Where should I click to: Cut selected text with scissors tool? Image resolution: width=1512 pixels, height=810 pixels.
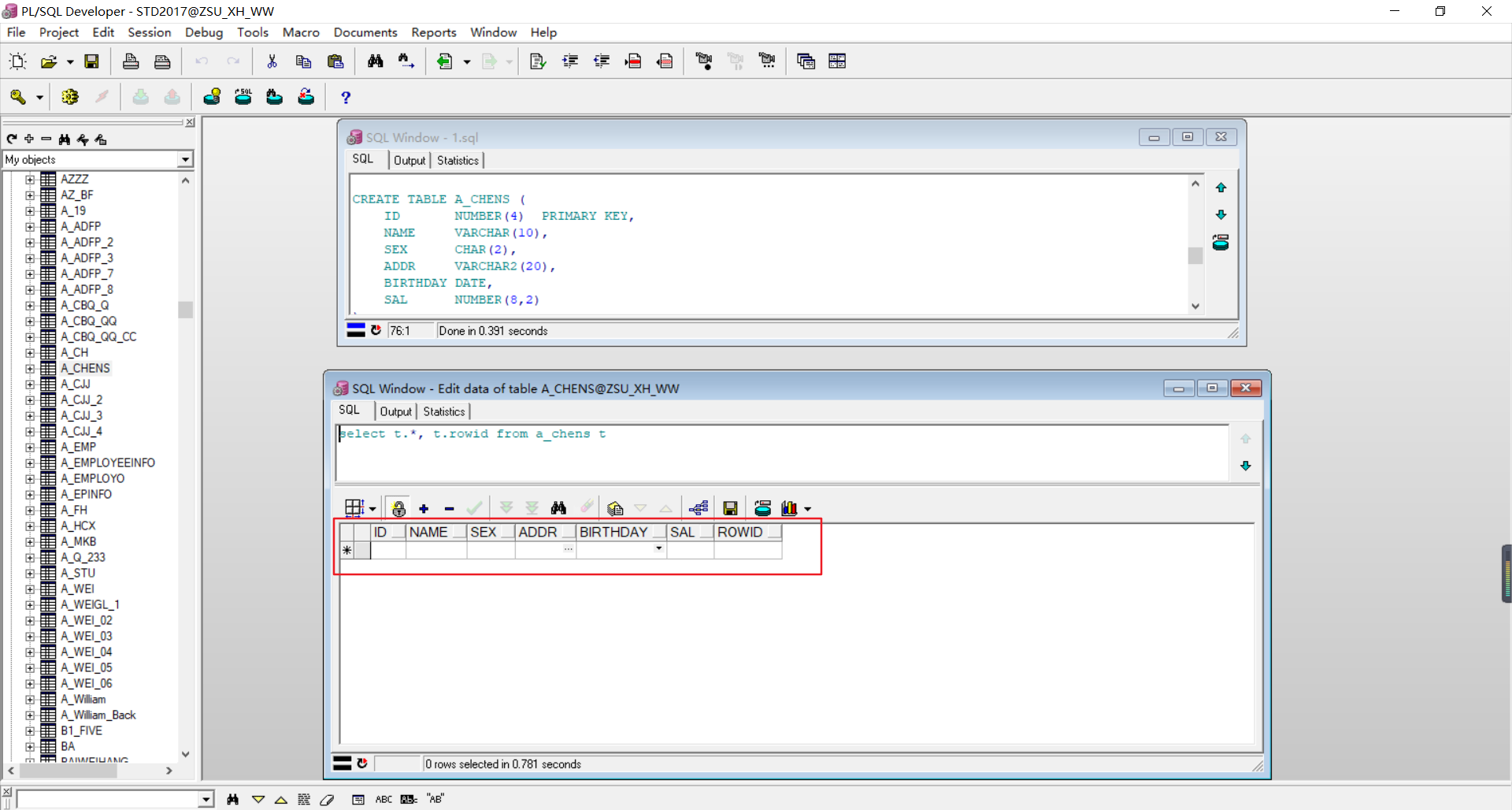[x=272, y=61]
